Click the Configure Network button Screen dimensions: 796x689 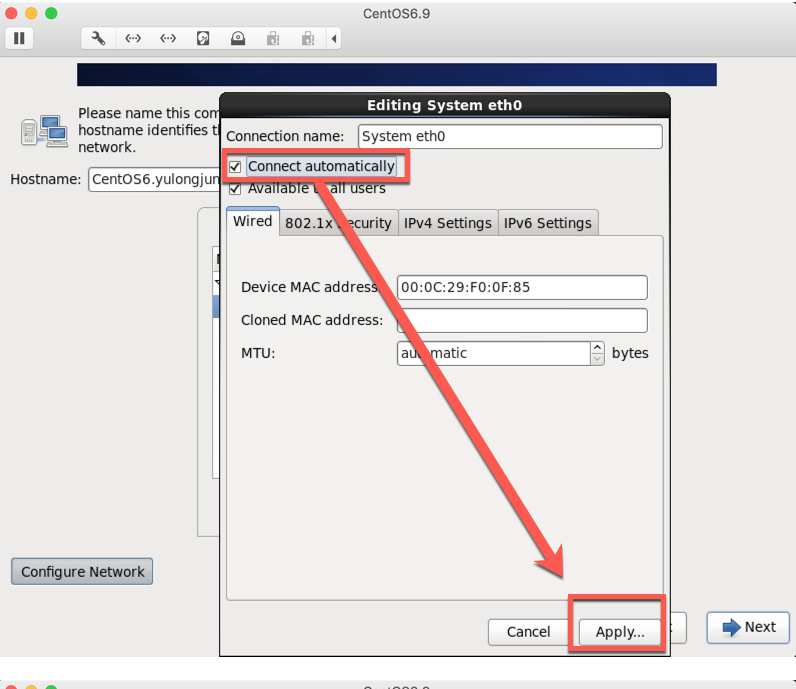[82, 572]
